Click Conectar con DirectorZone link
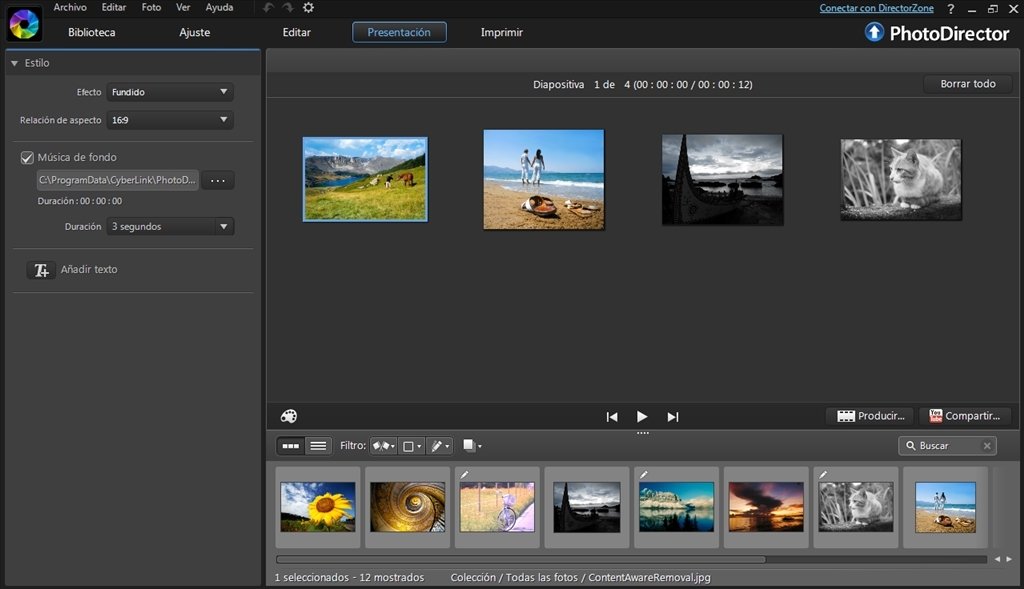 pyautogui.click(x=876, y=8)
